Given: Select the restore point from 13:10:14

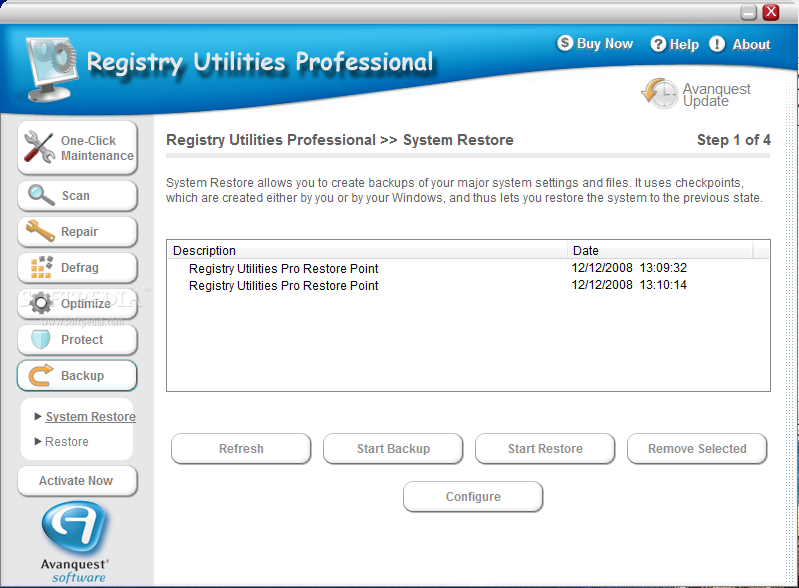Looking at the screenshot, I should [x=283, y=286].
